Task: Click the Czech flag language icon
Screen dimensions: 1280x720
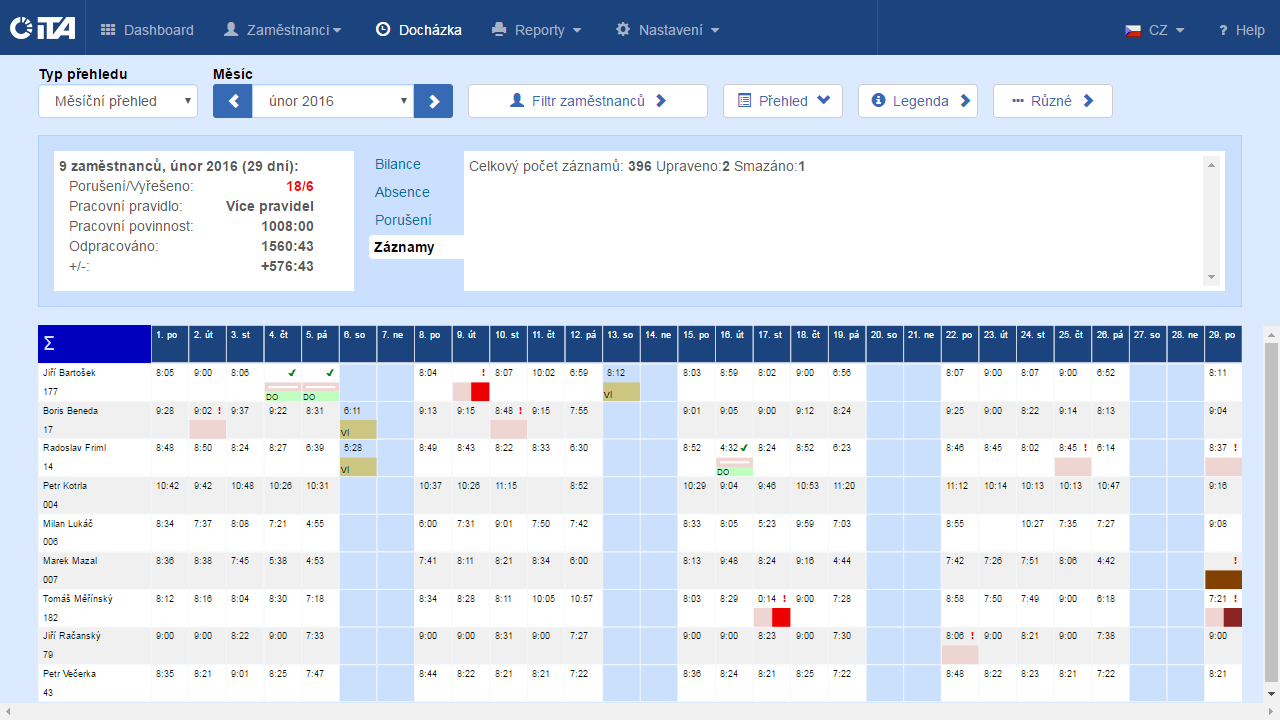Action: [x=1133, y=30]
